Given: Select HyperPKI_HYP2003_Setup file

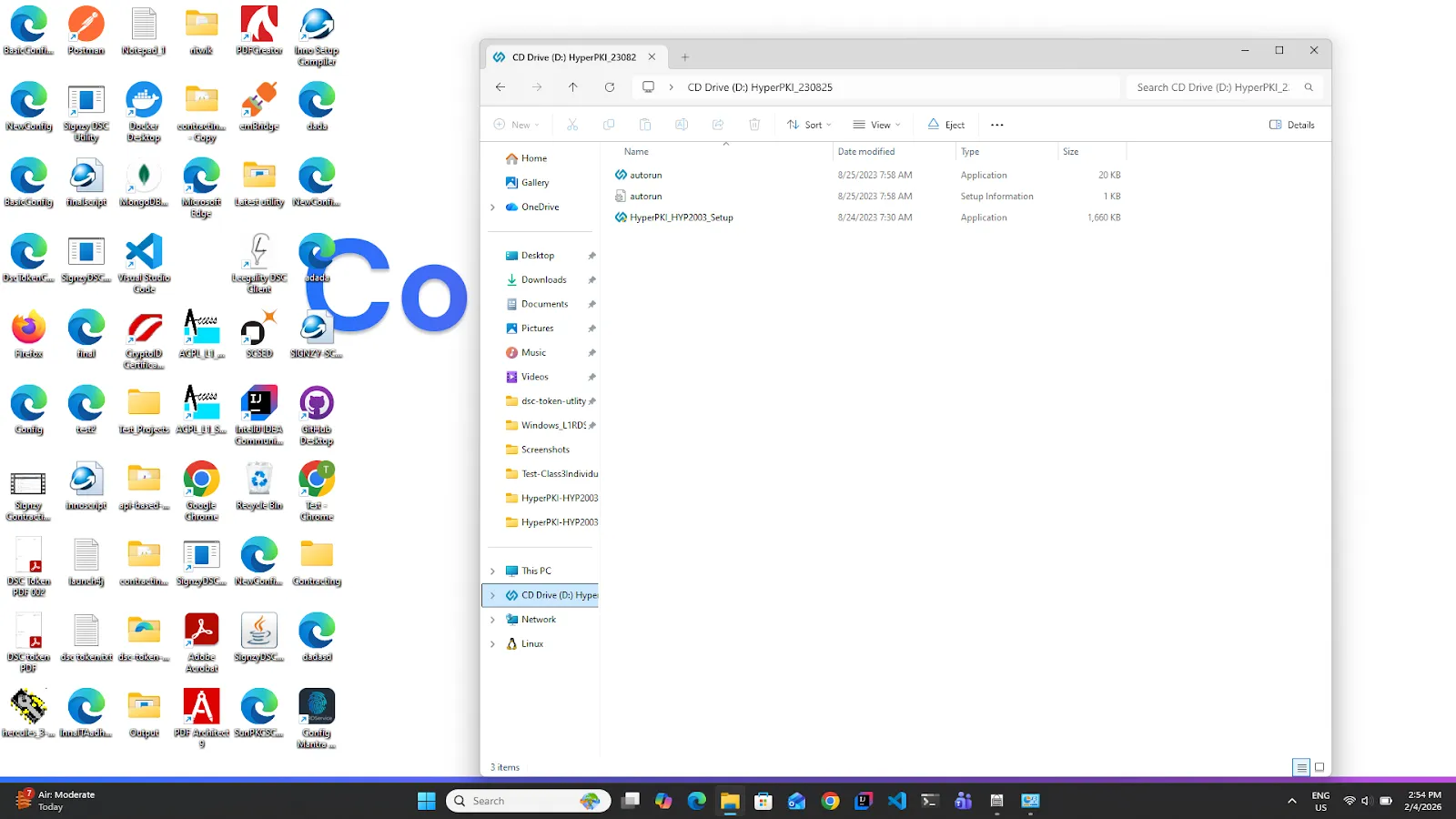Looking at the screenshot, I should 682,217.
